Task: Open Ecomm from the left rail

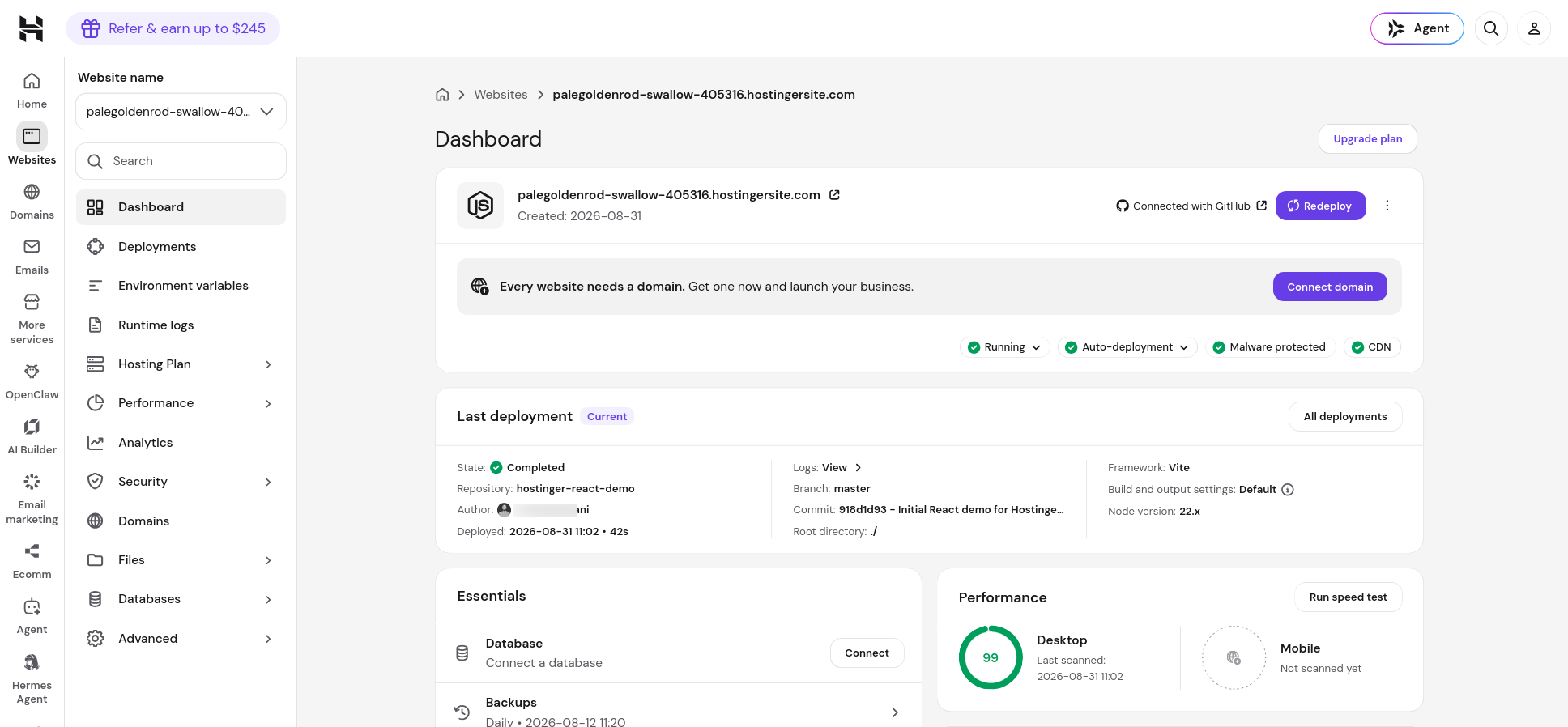Action: [32, 560]
